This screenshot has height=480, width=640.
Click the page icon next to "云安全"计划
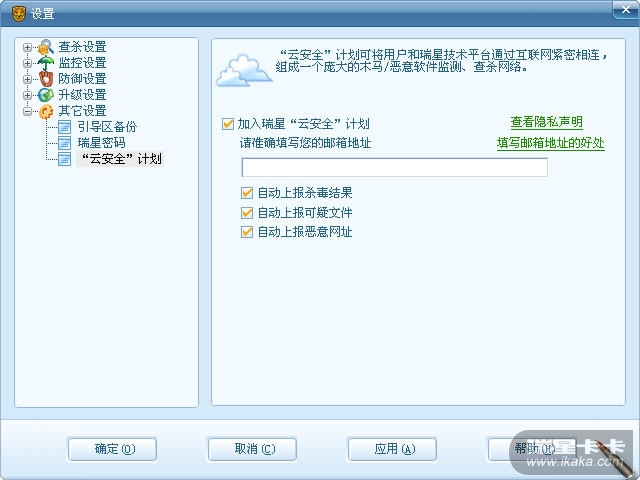64,159
